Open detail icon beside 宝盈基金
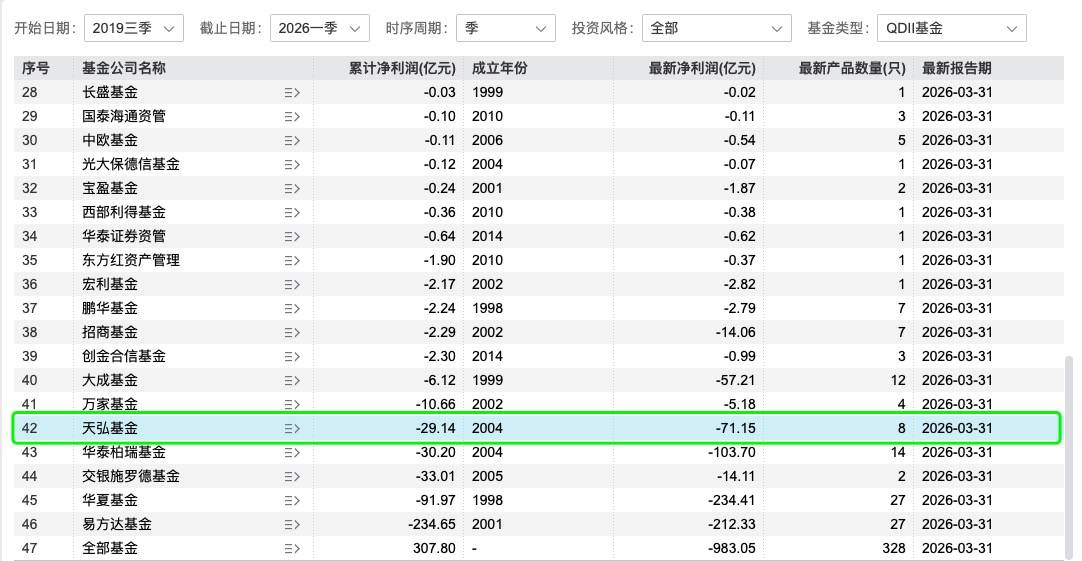The height and width of the screenshot is (561, 1082). (x=292, y=188)
